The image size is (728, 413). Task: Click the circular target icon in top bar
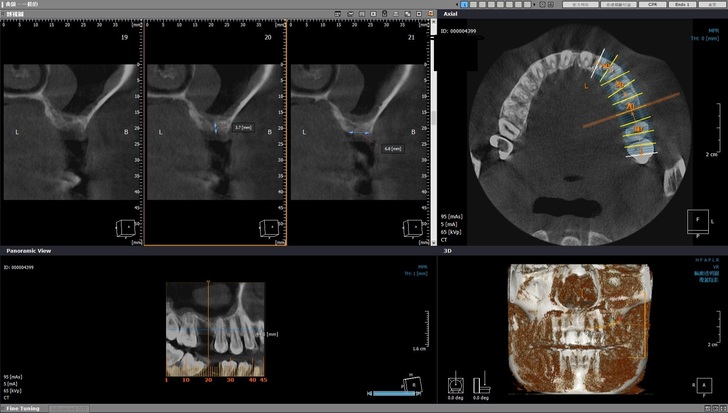point(542,4)
